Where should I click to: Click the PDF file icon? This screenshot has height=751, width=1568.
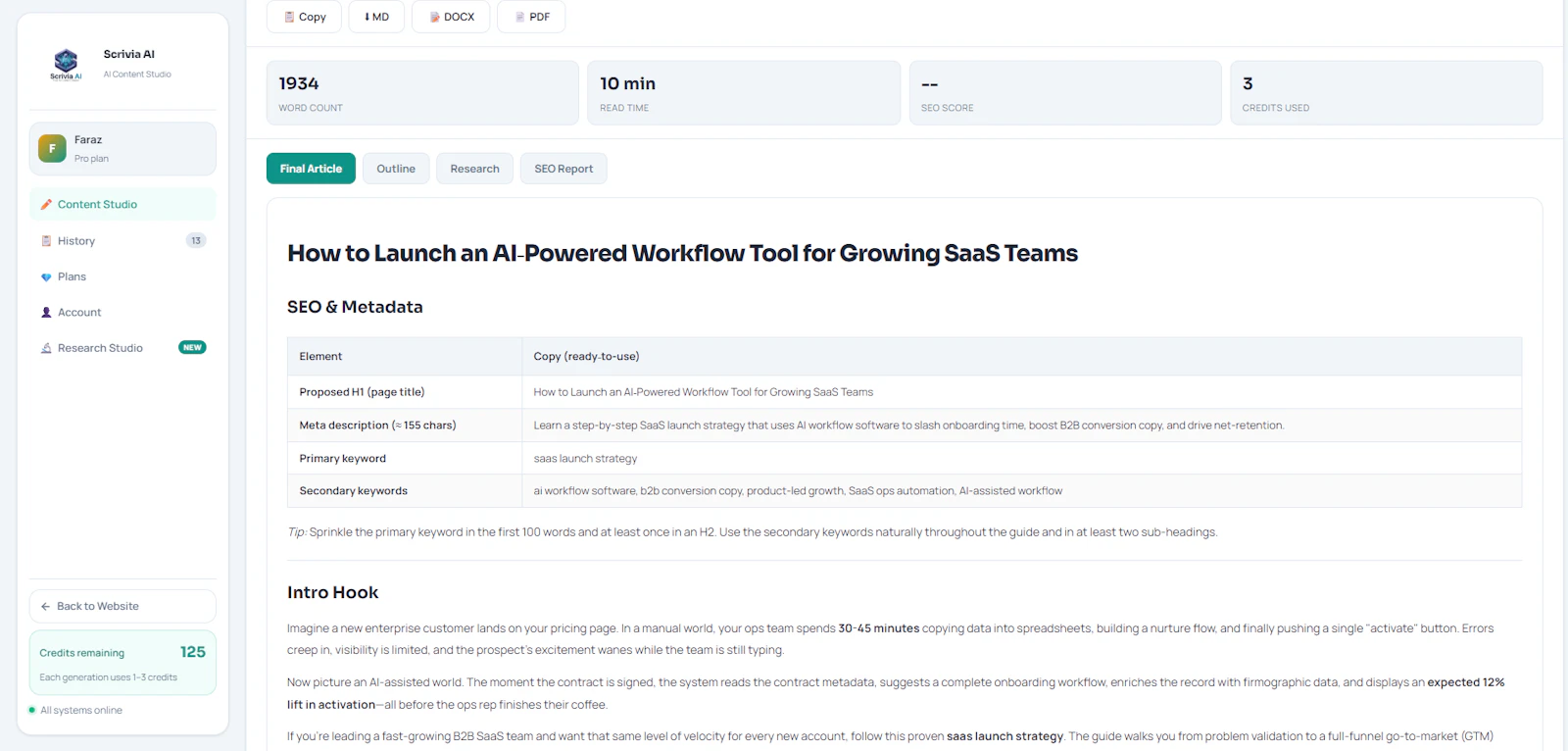[x=520, y=17]
